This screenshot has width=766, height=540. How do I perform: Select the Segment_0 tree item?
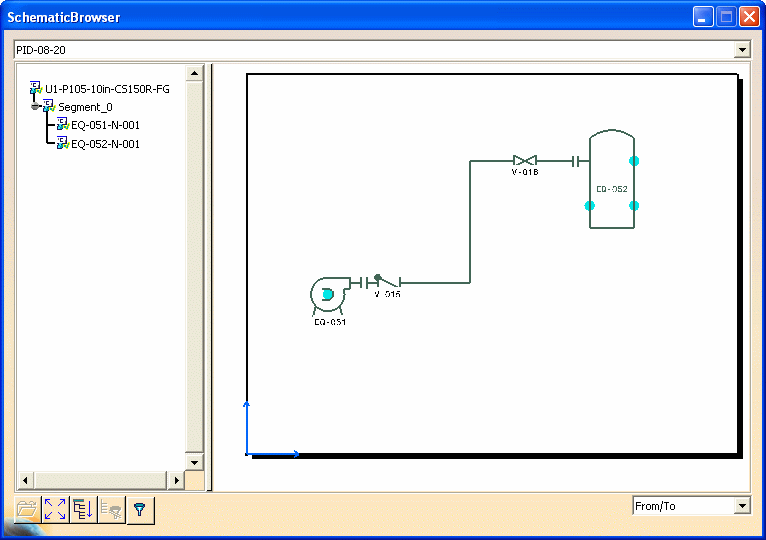85,107
